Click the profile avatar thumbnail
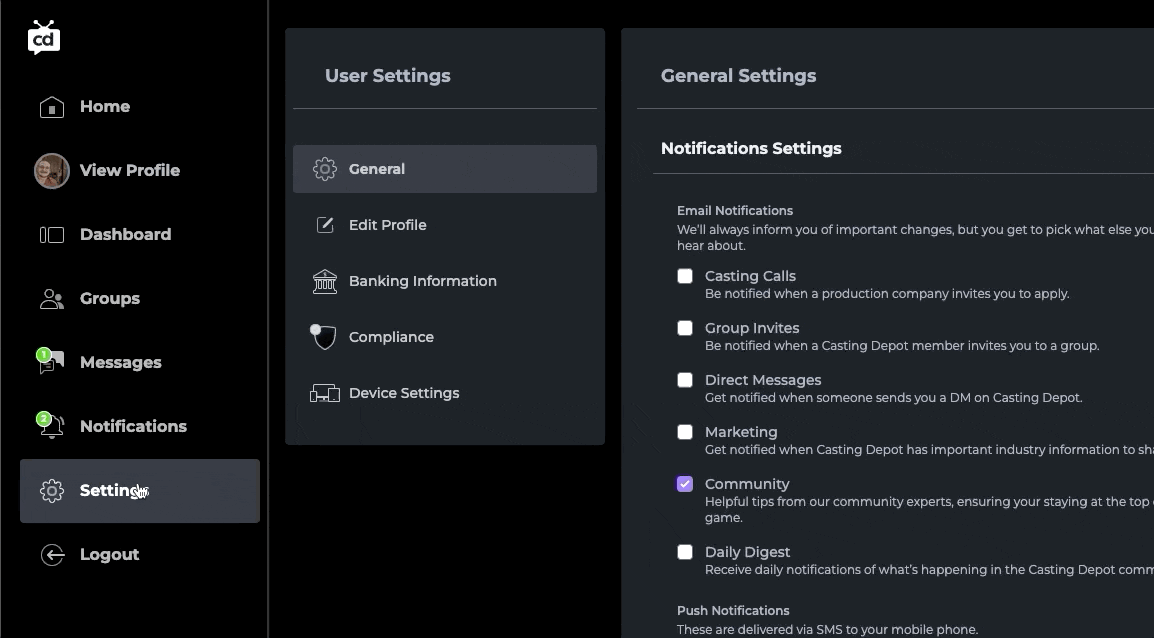Viewport: 1154px width, 638px height. (52, 171)
